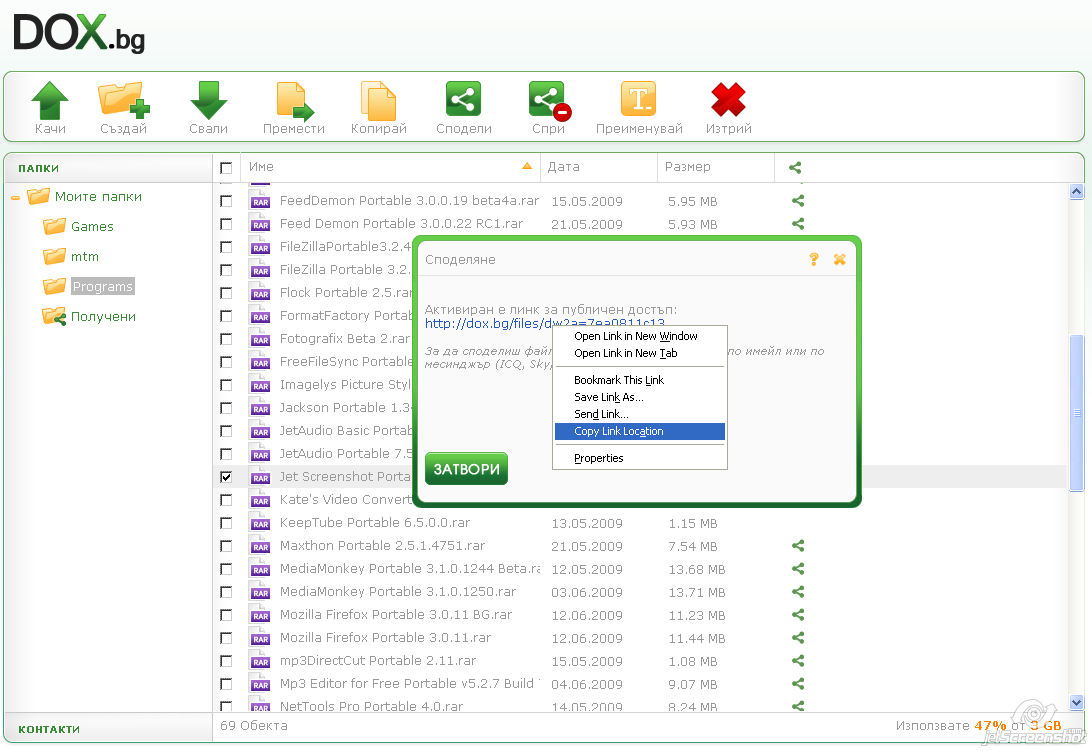Image resolution: width=1092 pixels, height=751 pixels.
Task: Click the file list scrollbar thumb
Action: pos(1077,413)
